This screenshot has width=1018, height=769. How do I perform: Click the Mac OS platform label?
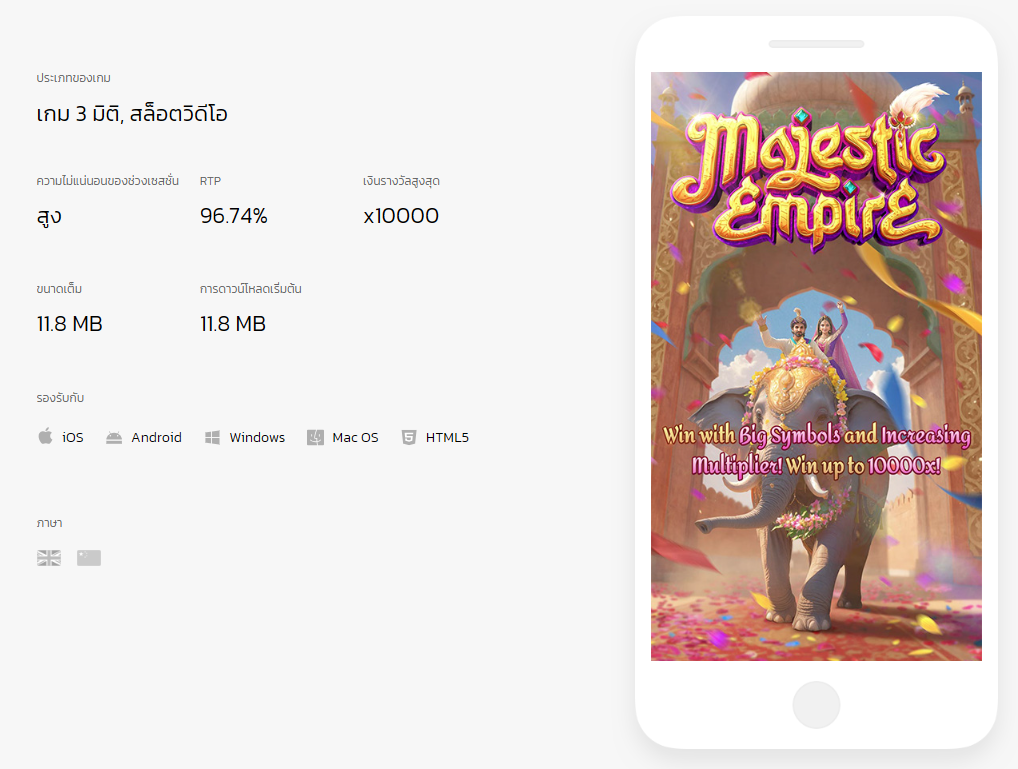[355, 438]
